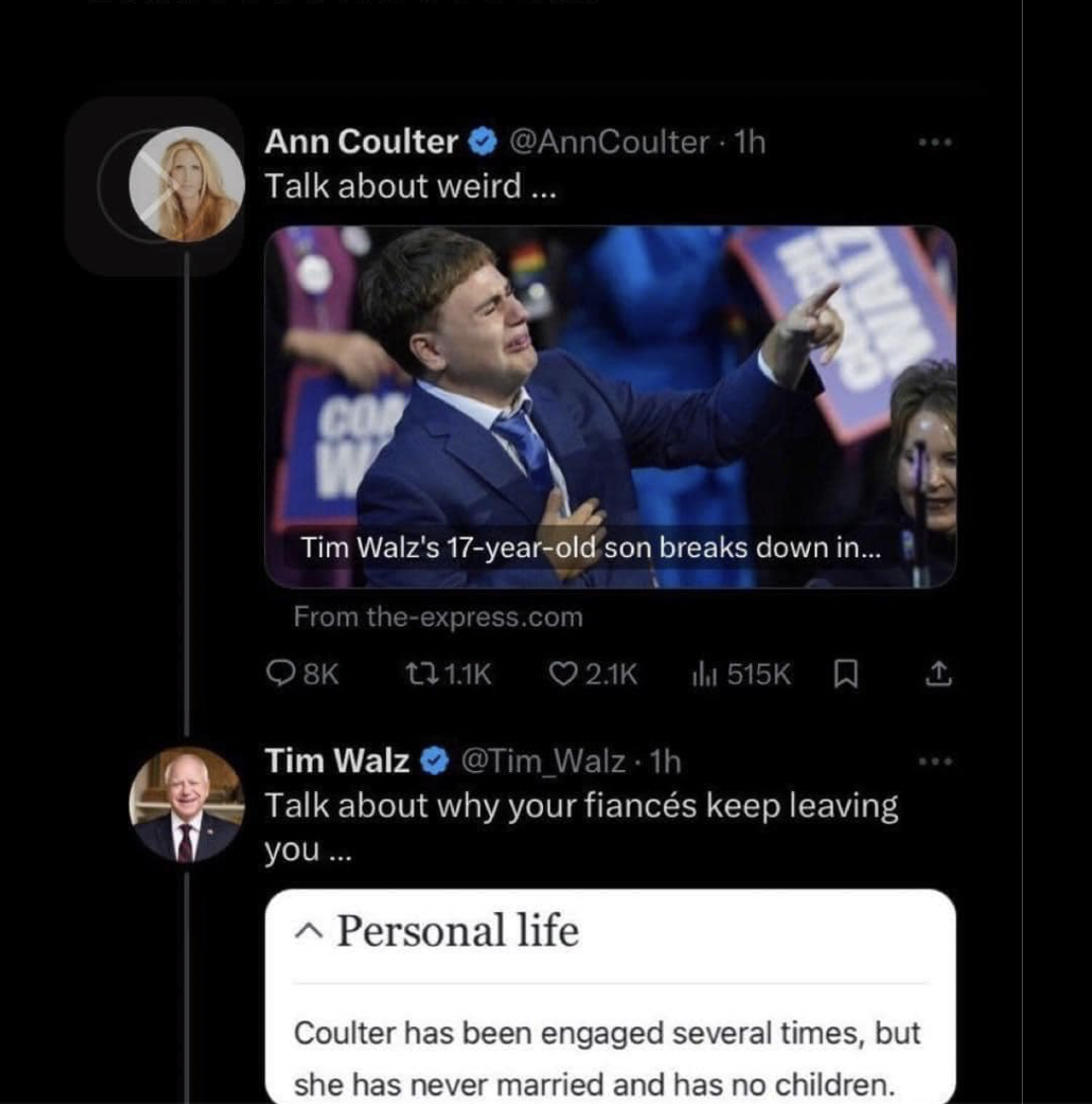The height and width of the screenshot is (1104, 1092).
Task: Open the Tim Walz's son article card
Action: pos(610,406)
